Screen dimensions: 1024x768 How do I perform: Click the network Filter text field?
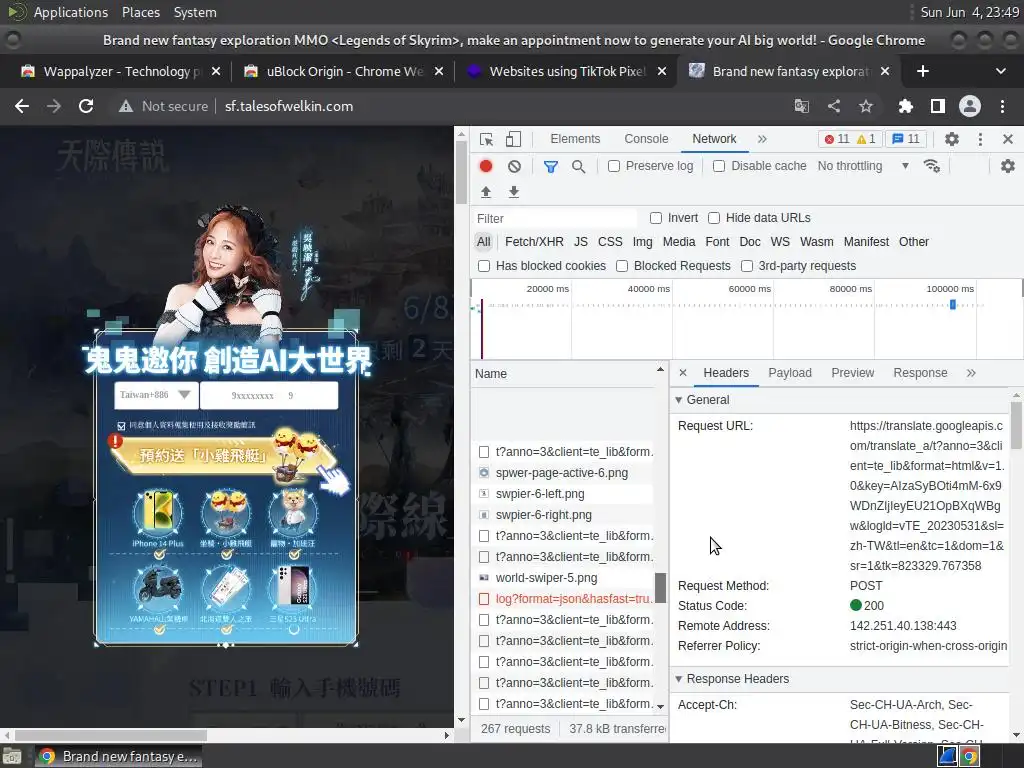coord(554,218)
